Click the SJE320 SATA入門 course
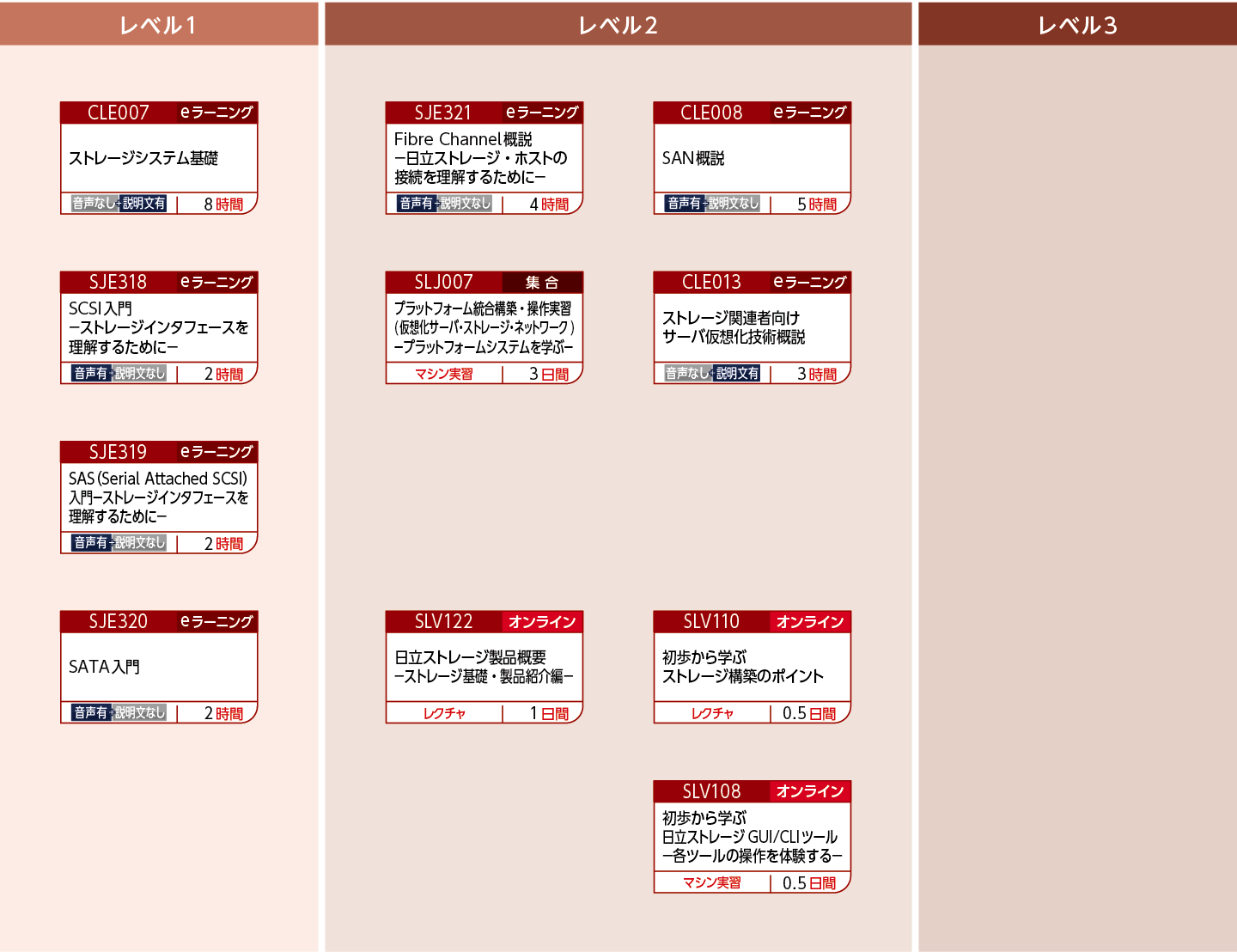 159,667
